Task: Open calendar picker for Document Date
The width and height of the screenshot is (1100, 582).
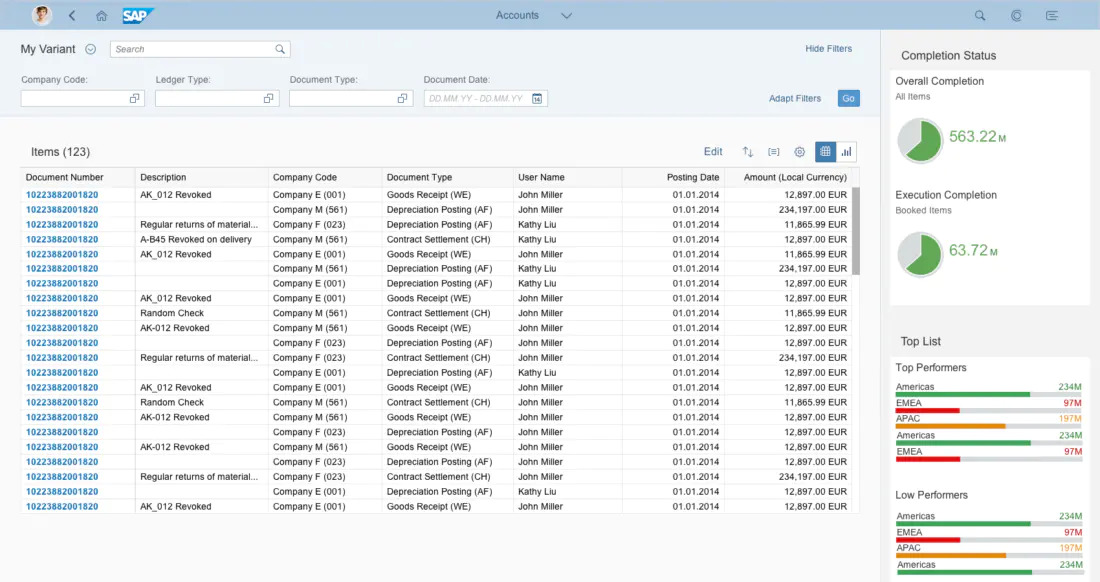Action: (537, 99)
